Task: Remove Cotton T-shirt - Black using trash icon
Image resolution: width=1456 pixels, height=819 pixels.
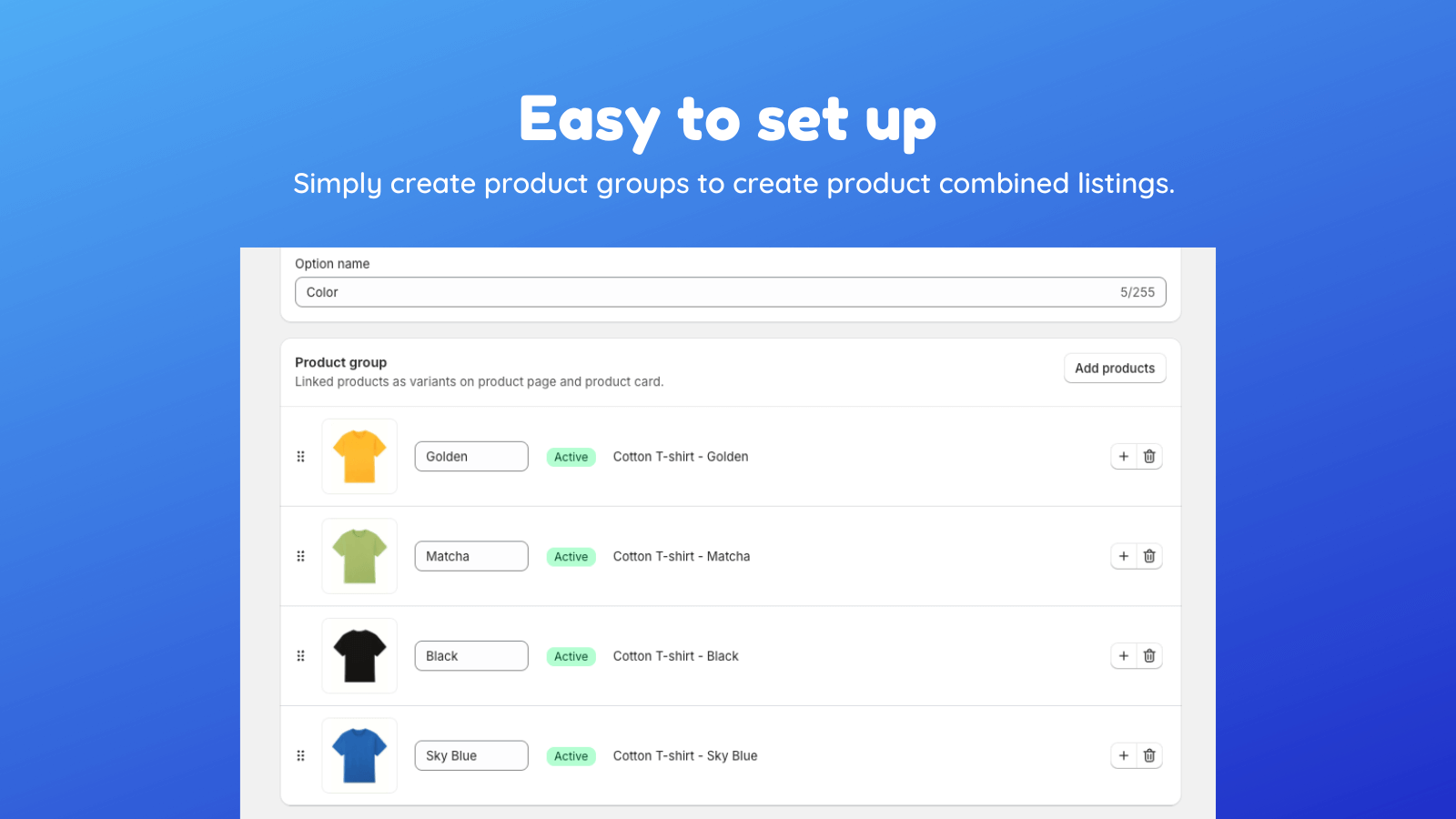Action: pos(1149,655)
